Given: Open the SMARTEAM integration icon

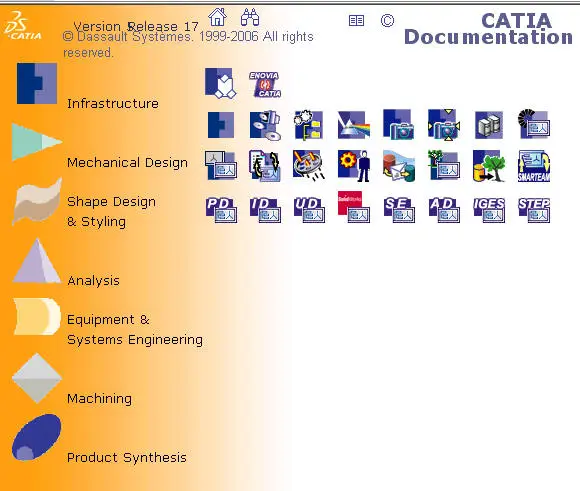Looking at the screenshot, I should click(534, 166).
